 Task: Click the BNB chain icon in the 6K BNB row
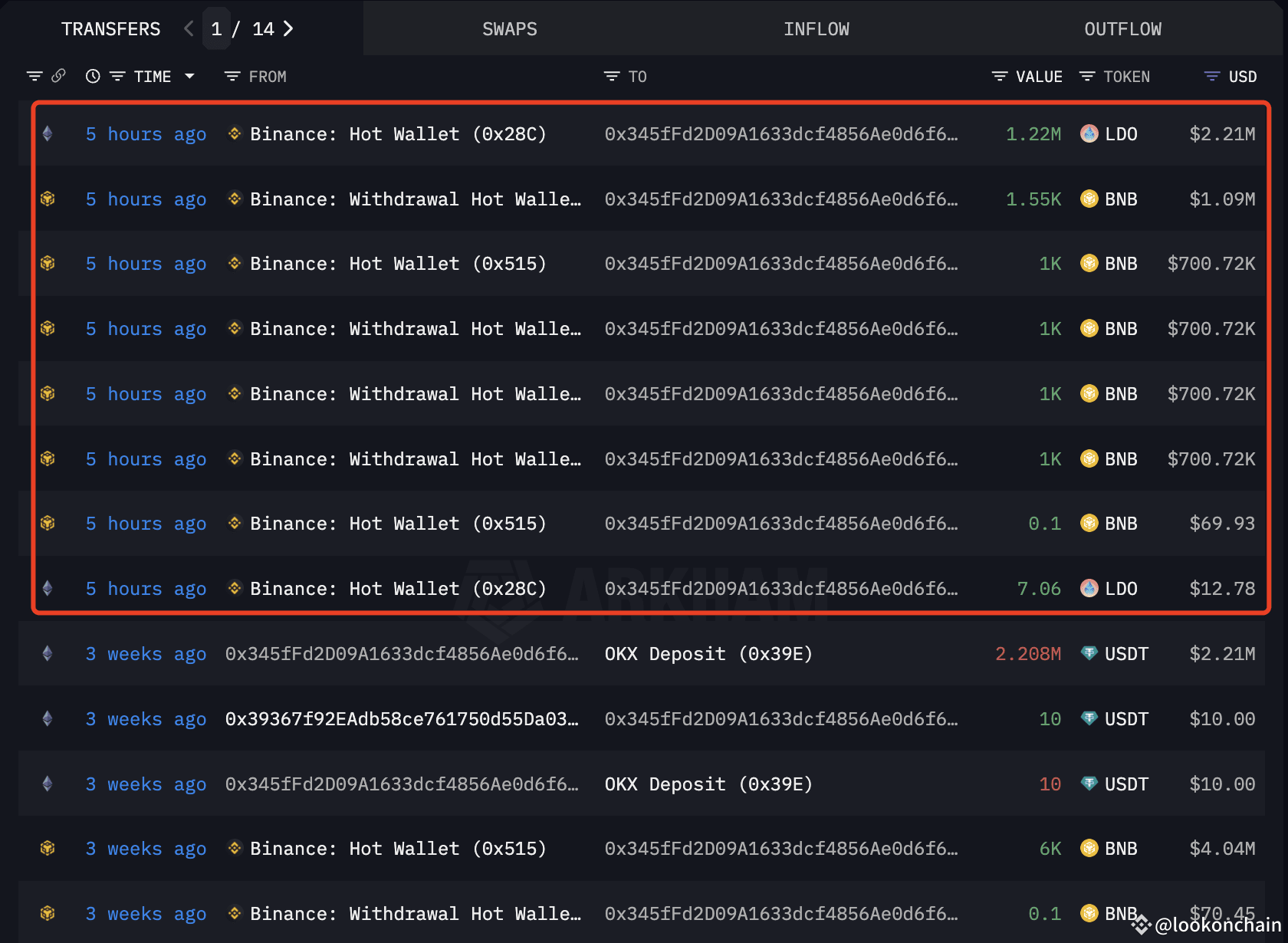coord(48,849)
